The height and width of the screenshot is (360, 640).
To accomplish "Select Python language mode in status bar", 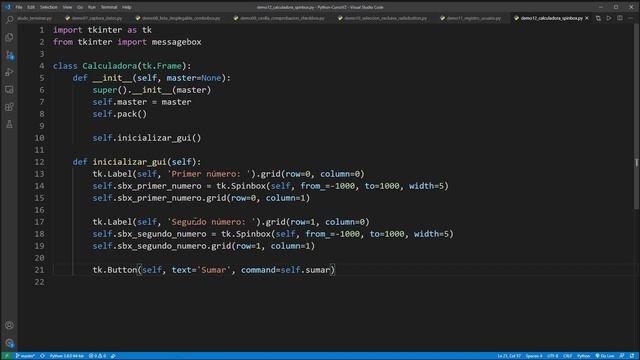I will (583, 356).
